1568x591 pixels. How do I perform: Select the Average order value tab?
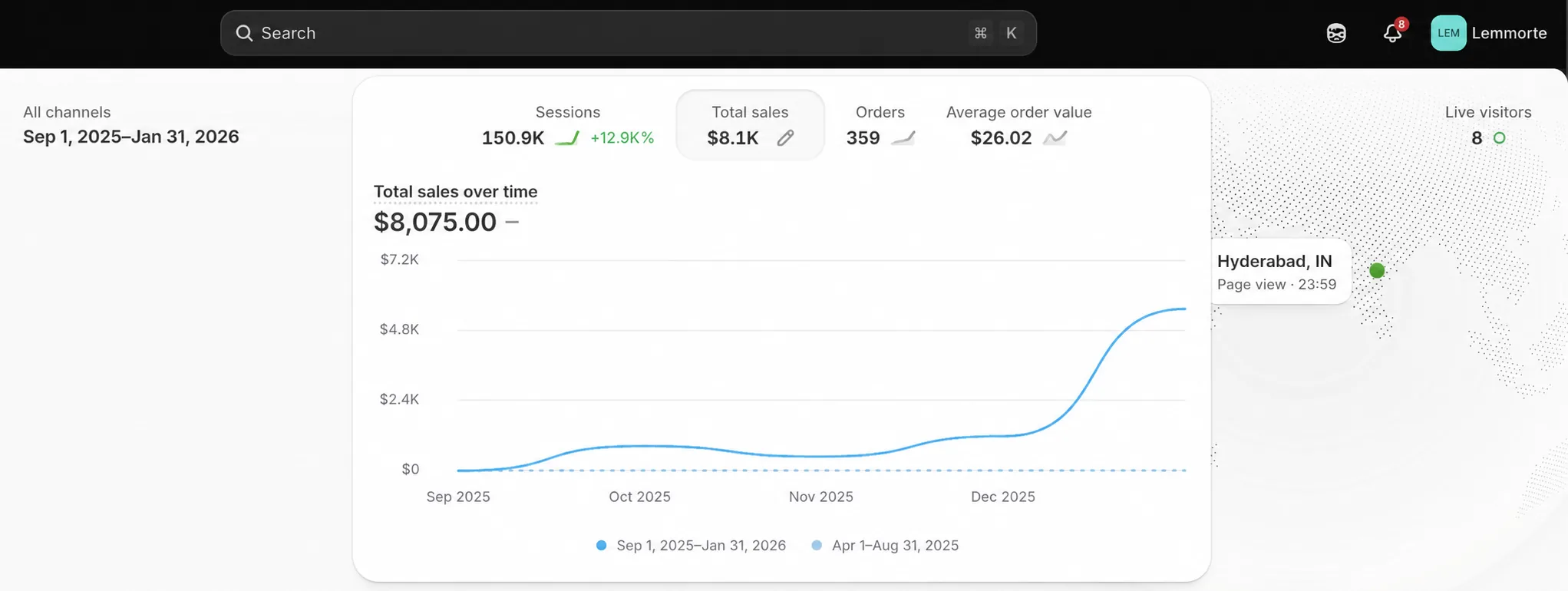pos(1018,125)
